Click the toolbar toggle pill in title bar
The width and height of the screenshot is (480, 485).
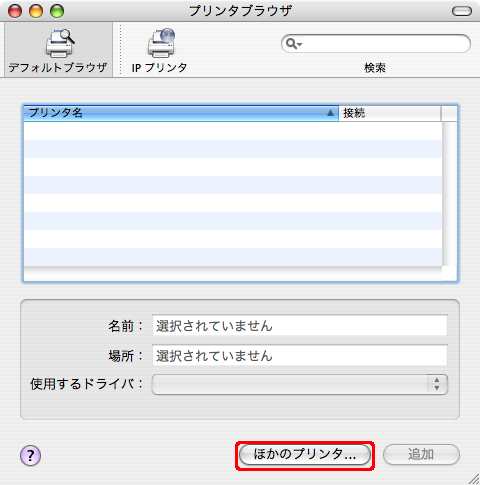(x=462, y=11)
